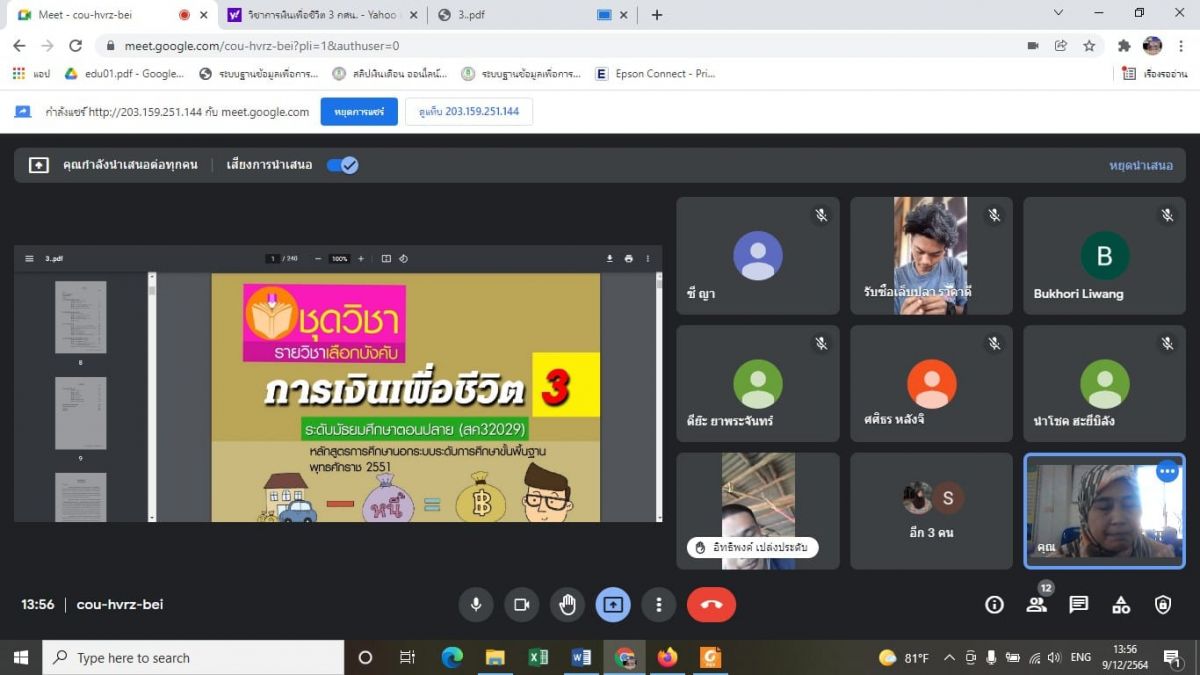Turn off the camera
Viewport: 1200px width, 675px height.
pos(521,604)
